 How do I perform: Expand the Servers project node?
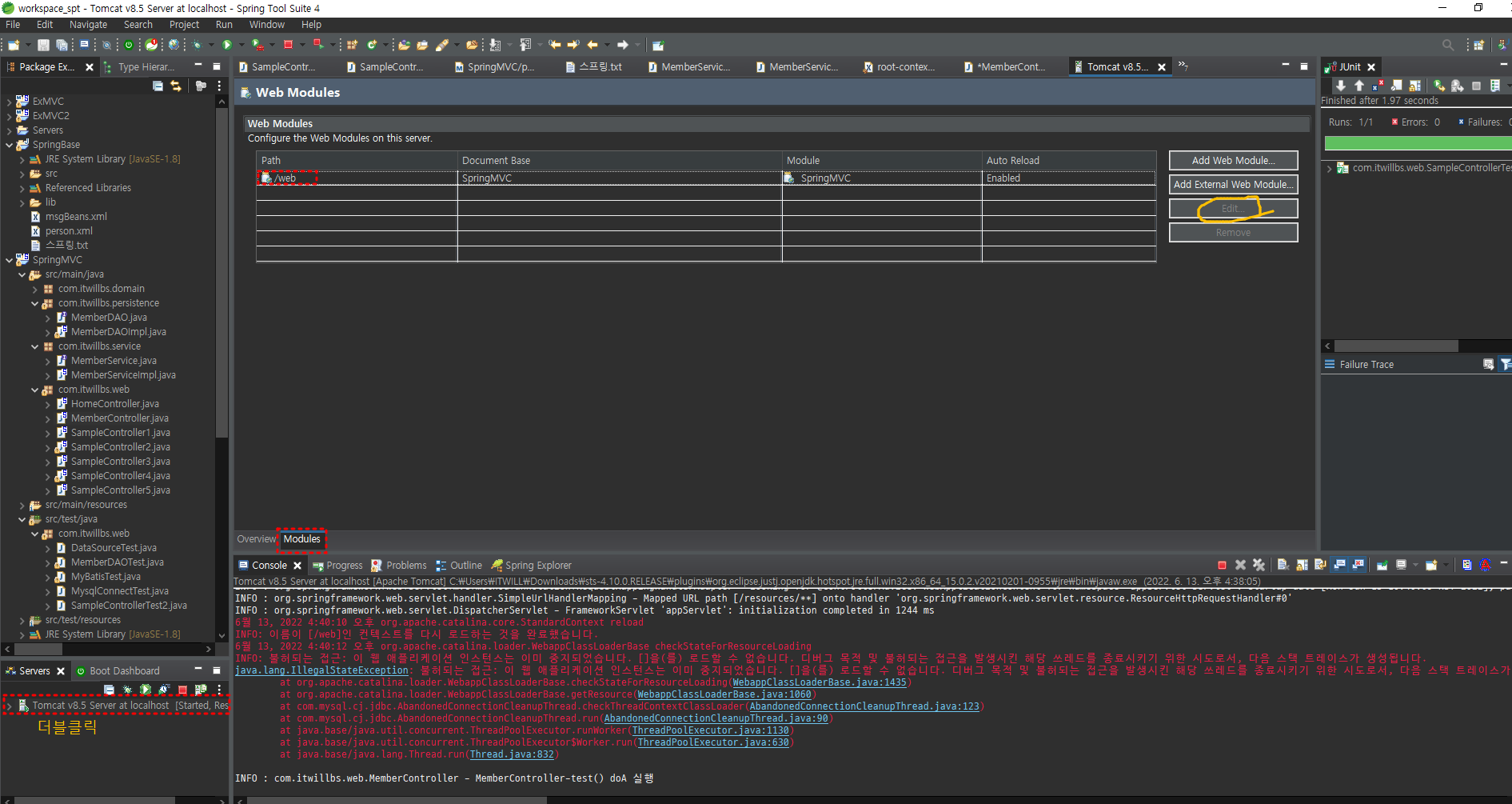pyautogui.click(x=9, y=130)
